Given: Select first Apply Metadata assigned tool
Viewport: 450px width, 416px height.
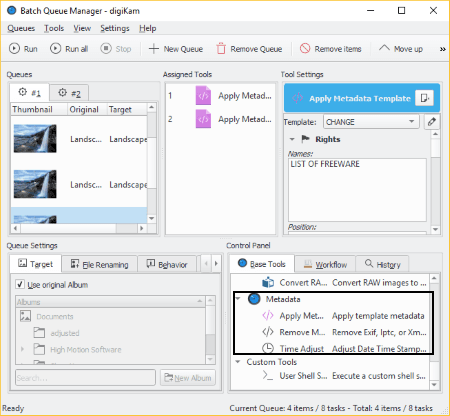Looking at the screenshot, I should pyautogui.click(x=221, y=96).
